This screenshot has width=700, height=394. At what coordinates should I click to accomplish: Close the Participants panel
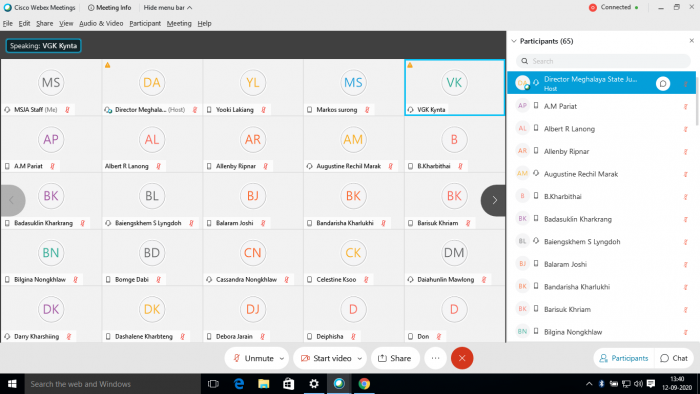692,41
